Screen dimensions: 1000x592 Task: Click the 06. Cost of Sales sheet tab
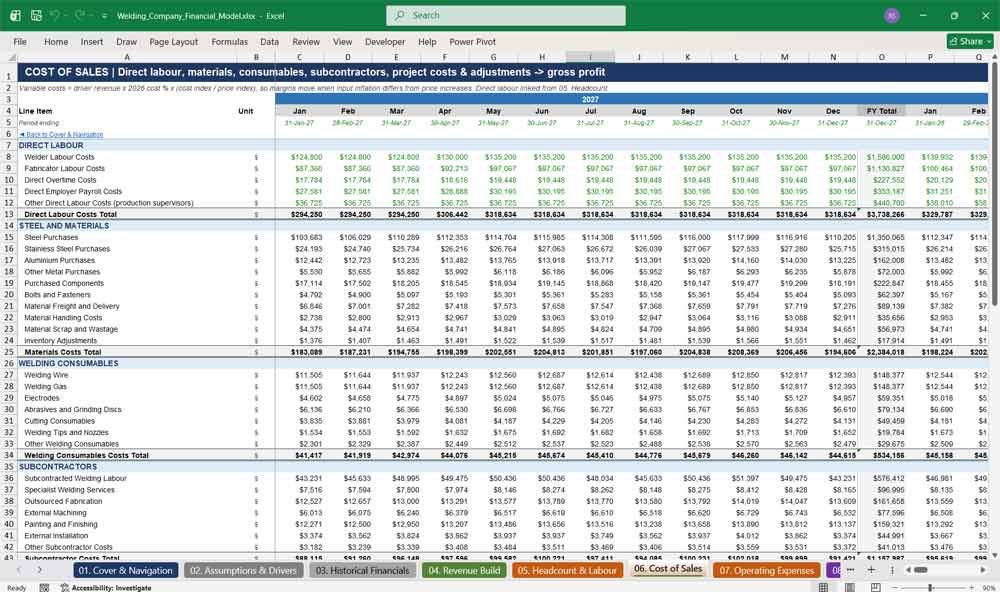pos(668,569)
